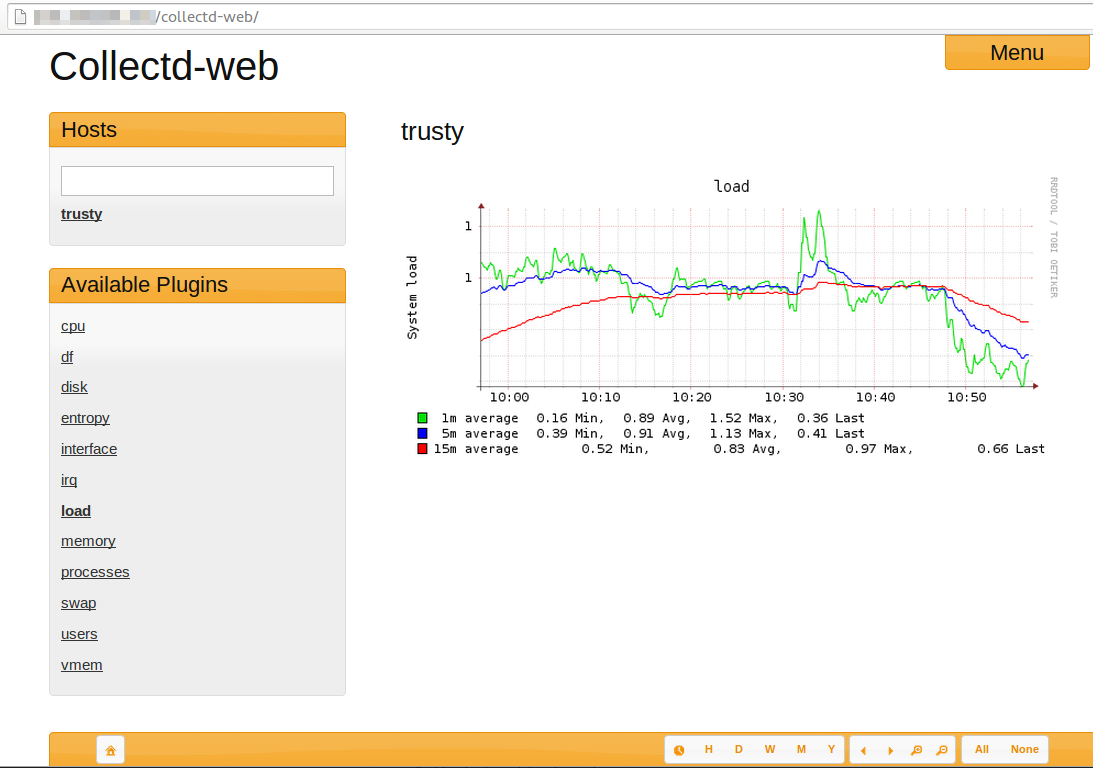This screenshot has height=768, width=1093.
Task: Step the graph time range backward
Action: [863, 750]
